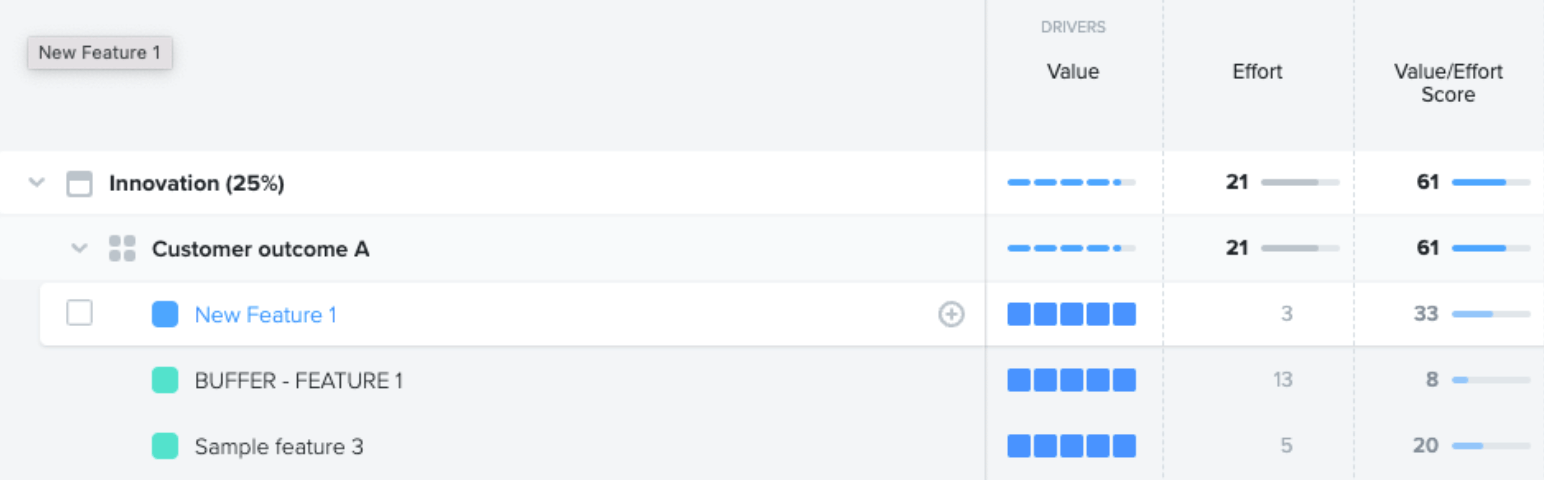
Task: Click the Innovation value dashes indicator
Action: 1072,183
